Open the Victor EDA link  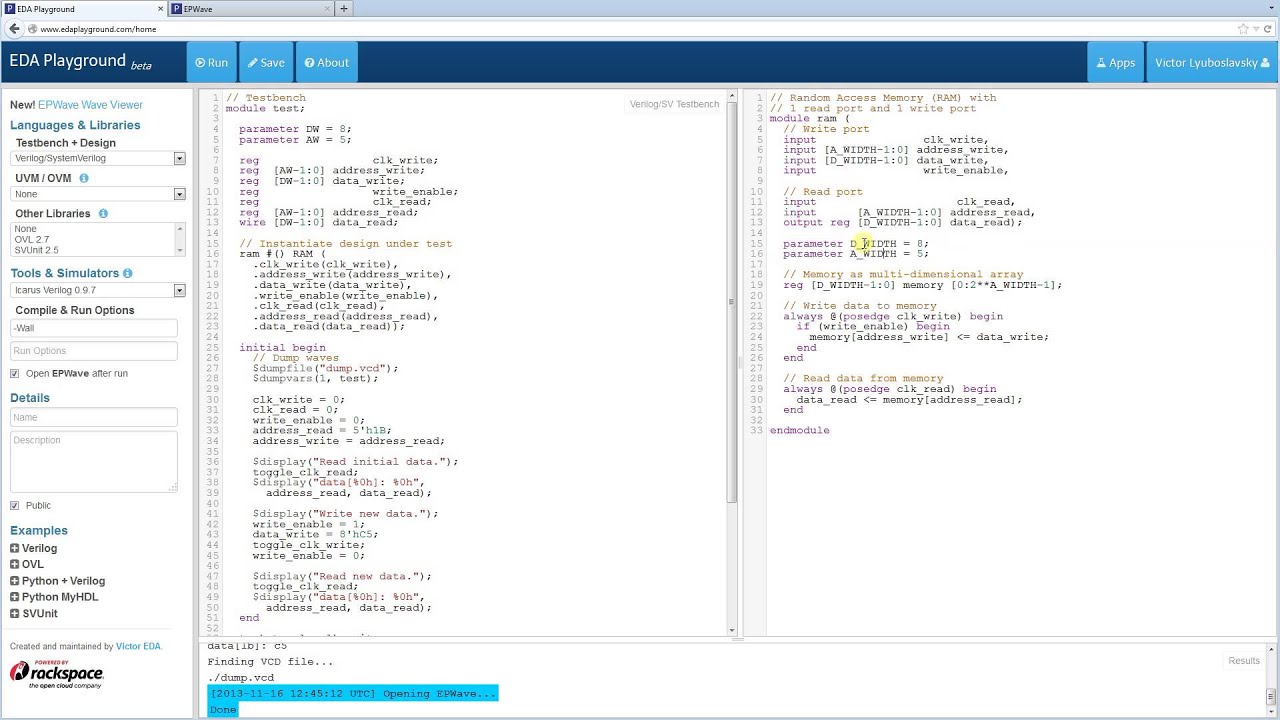point(137,646)
